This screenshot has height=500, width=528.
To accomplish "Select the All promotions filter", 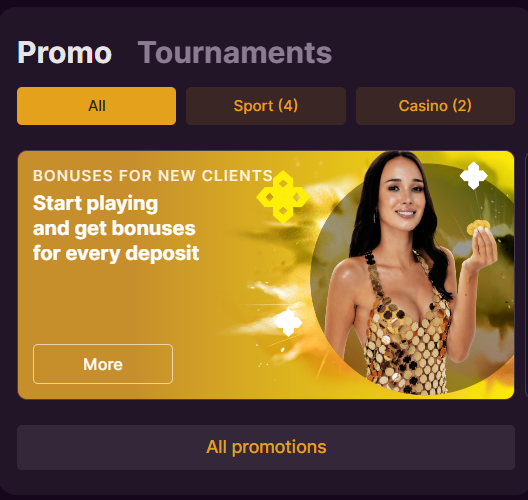I will [x=96, y=106].
